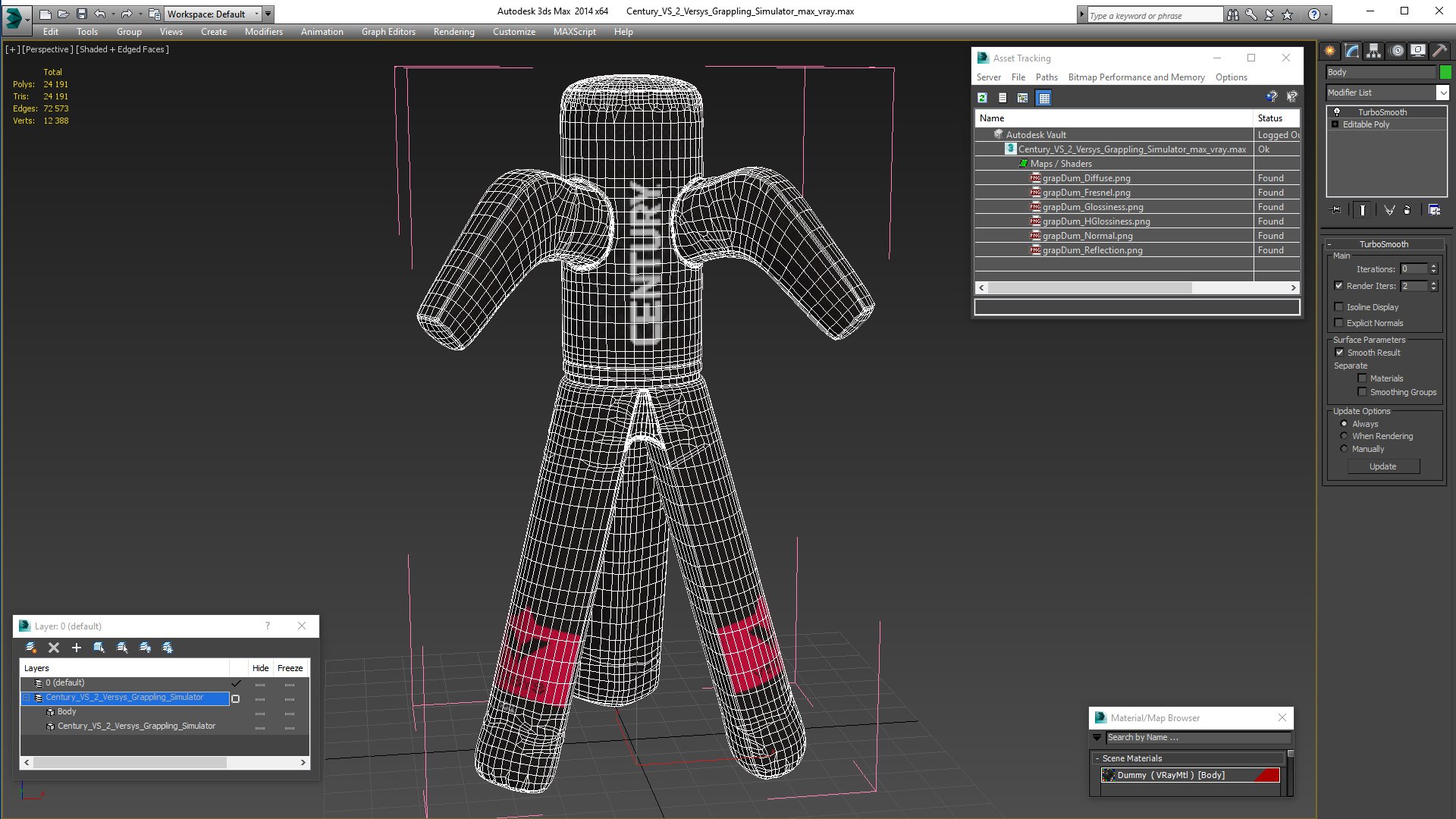Viewport: 1456px width, 819px height.
Task: Toggle Show end result icon
Action: point(1363,210)
